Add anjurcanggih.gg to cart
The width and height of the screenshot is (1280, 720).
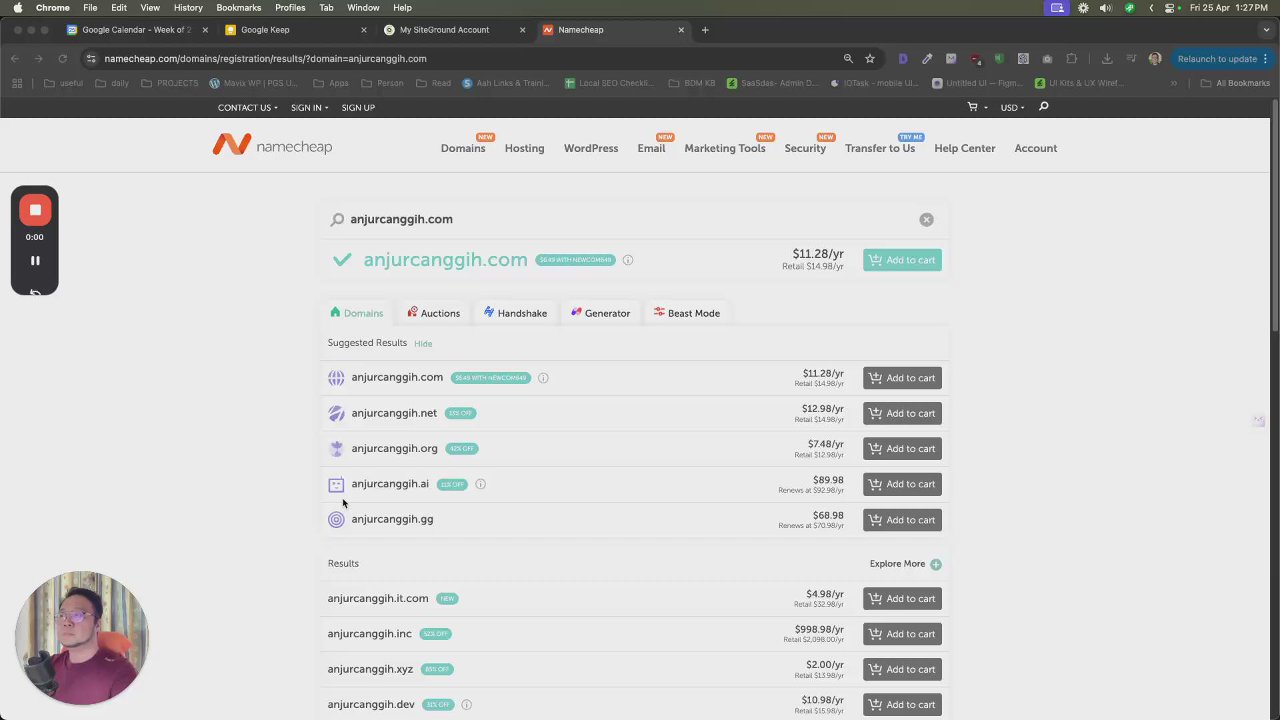902,520
